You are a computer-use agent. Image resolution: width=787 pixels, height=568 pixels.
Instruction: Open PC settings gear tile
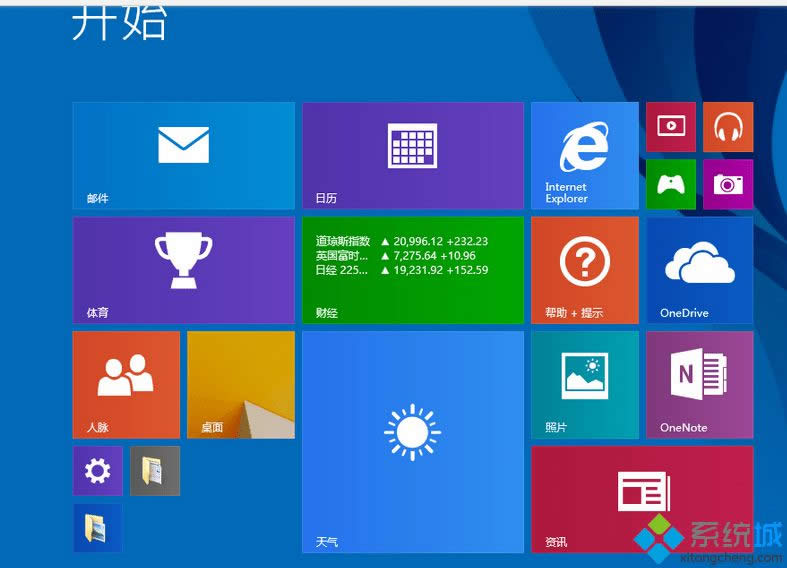[97, 471]
